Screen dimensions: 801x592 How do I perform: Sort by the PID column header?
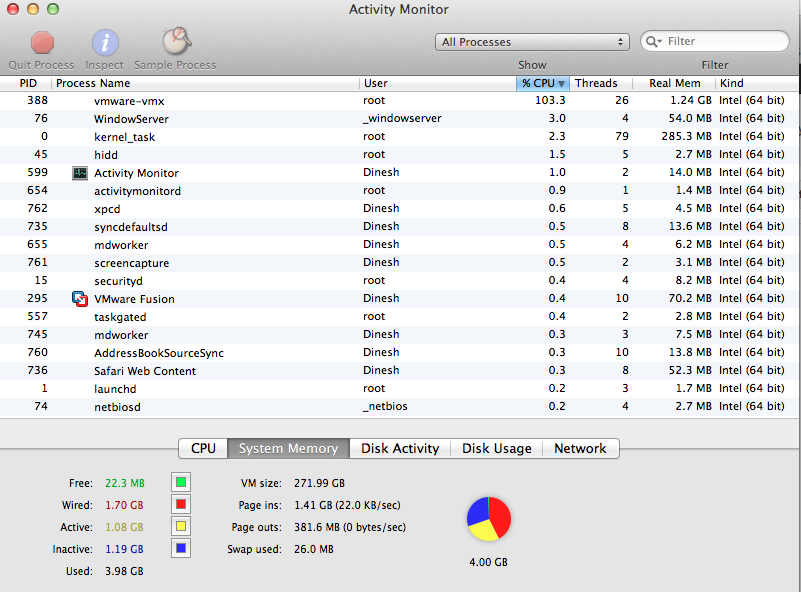pyautogui.click(x=26, y=83)
